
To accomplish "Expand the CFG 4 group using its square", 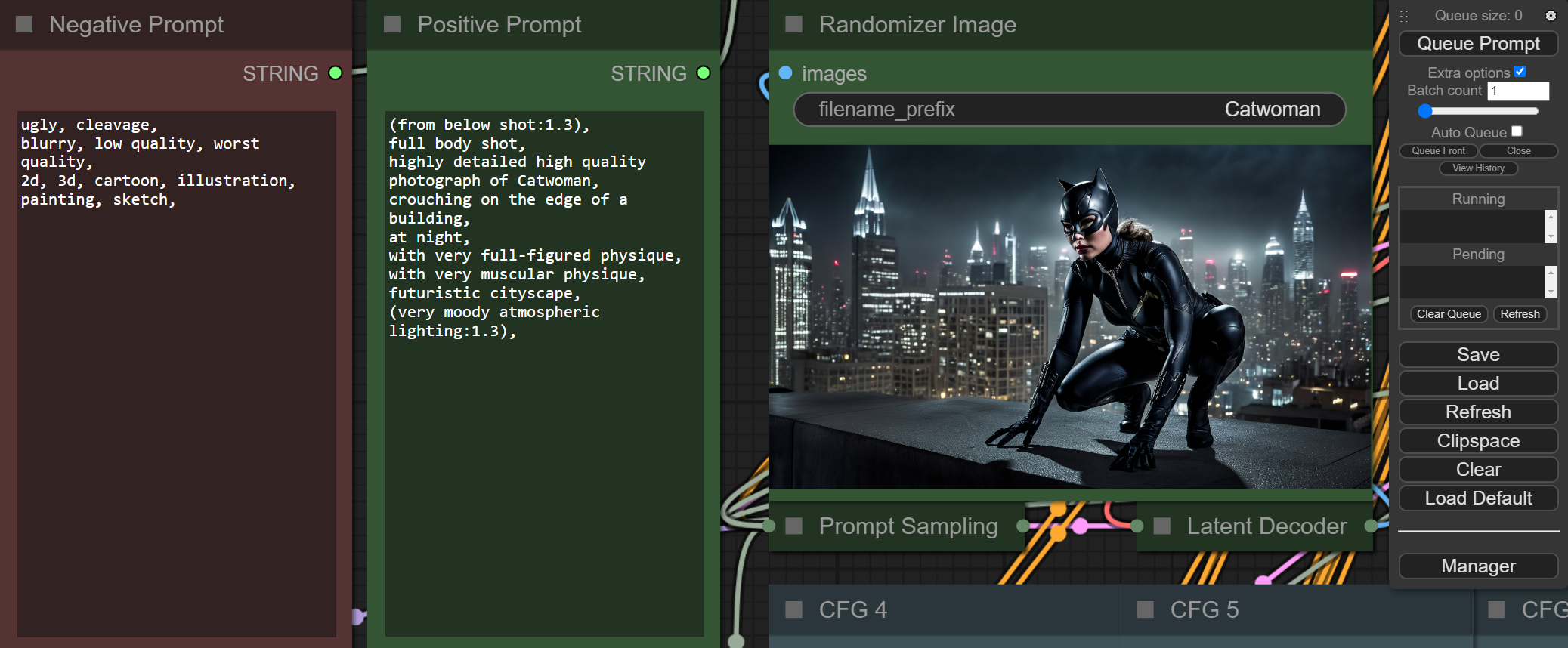I will [793, 610].
